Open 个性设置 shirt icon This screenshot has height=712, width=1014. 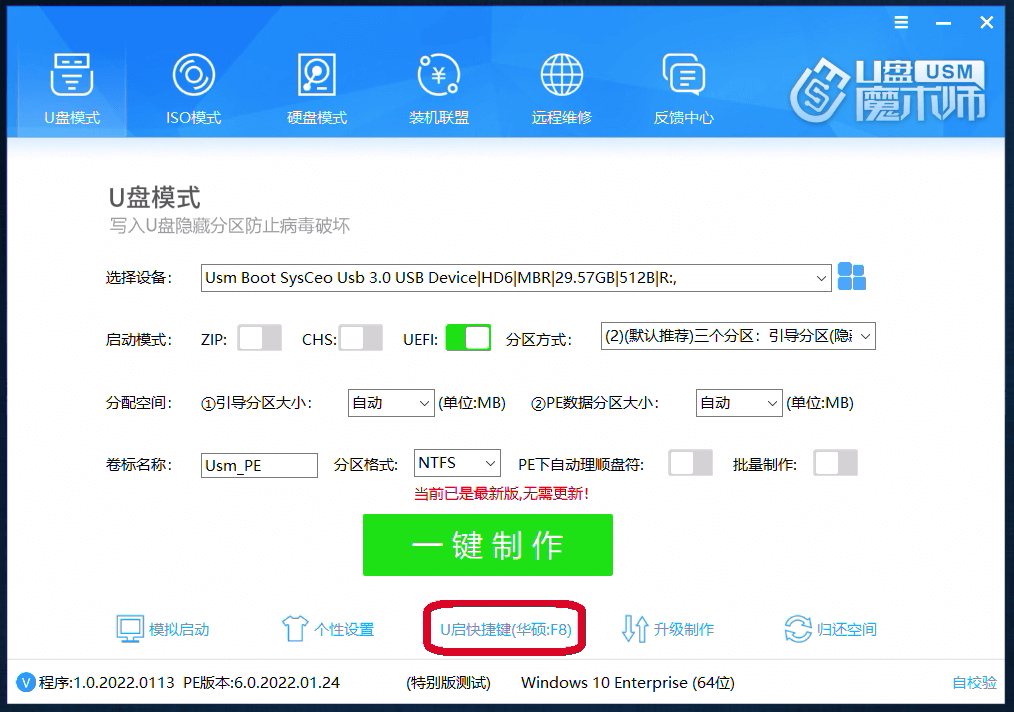pos(294,629)
